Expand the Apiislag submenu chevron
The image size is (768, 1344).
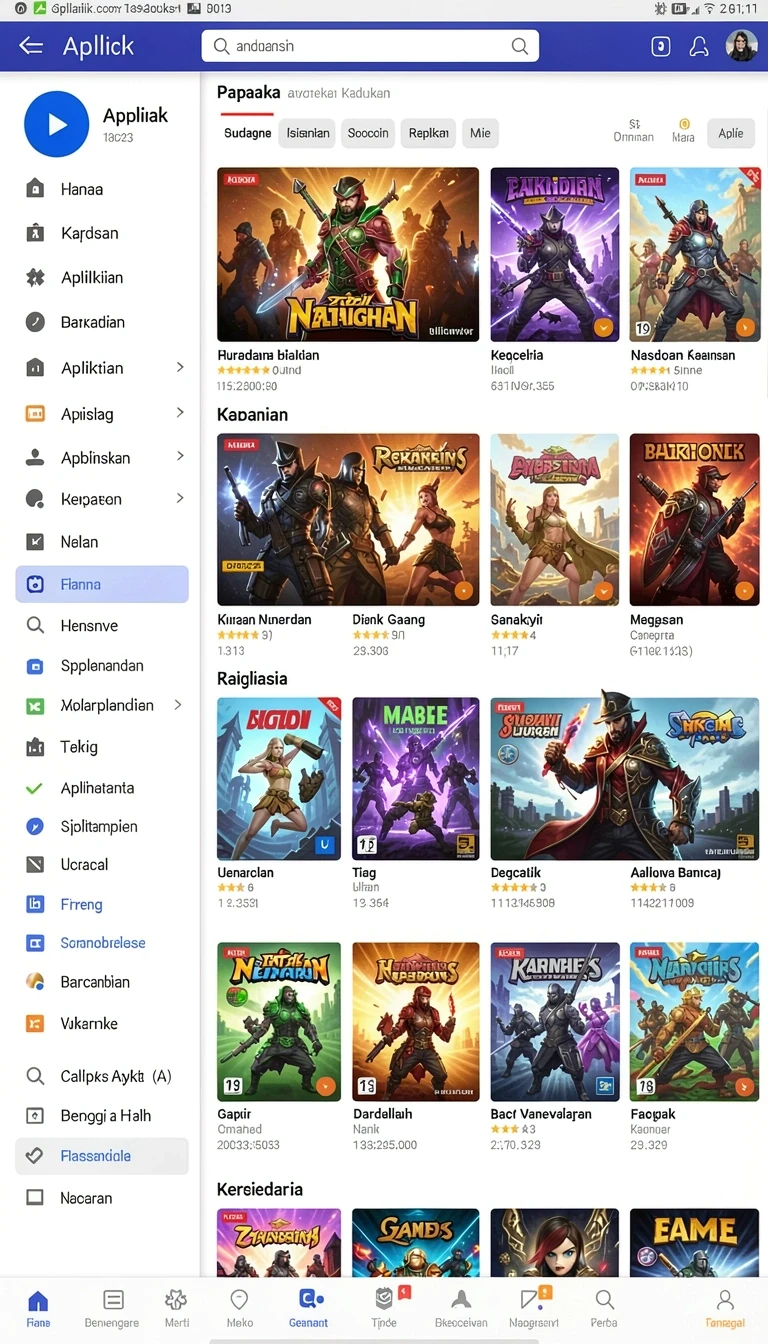[x=180, y=412]
